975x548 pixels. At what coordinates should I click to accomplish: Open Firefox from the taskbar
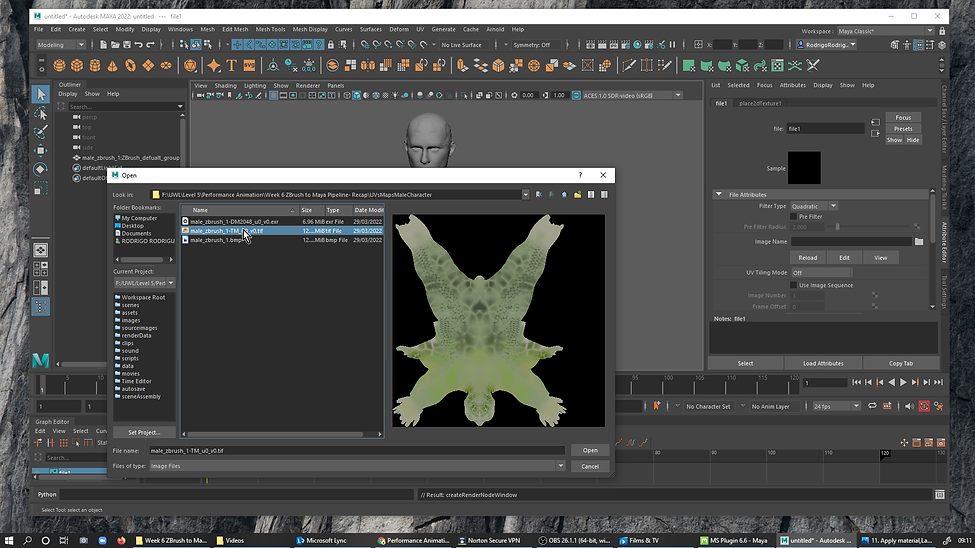click(121, 541)
